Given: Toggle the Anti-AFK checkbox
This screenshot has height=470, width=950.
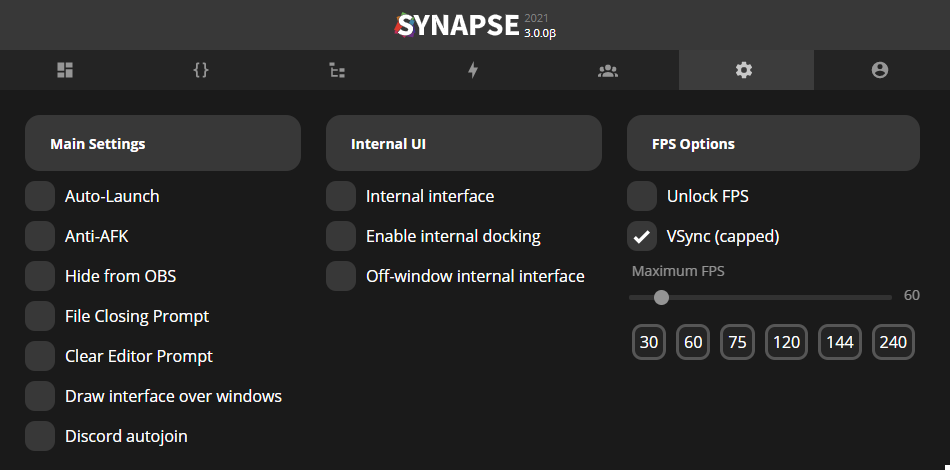Looking at the screenshot, I should click(x=40, y=236).
